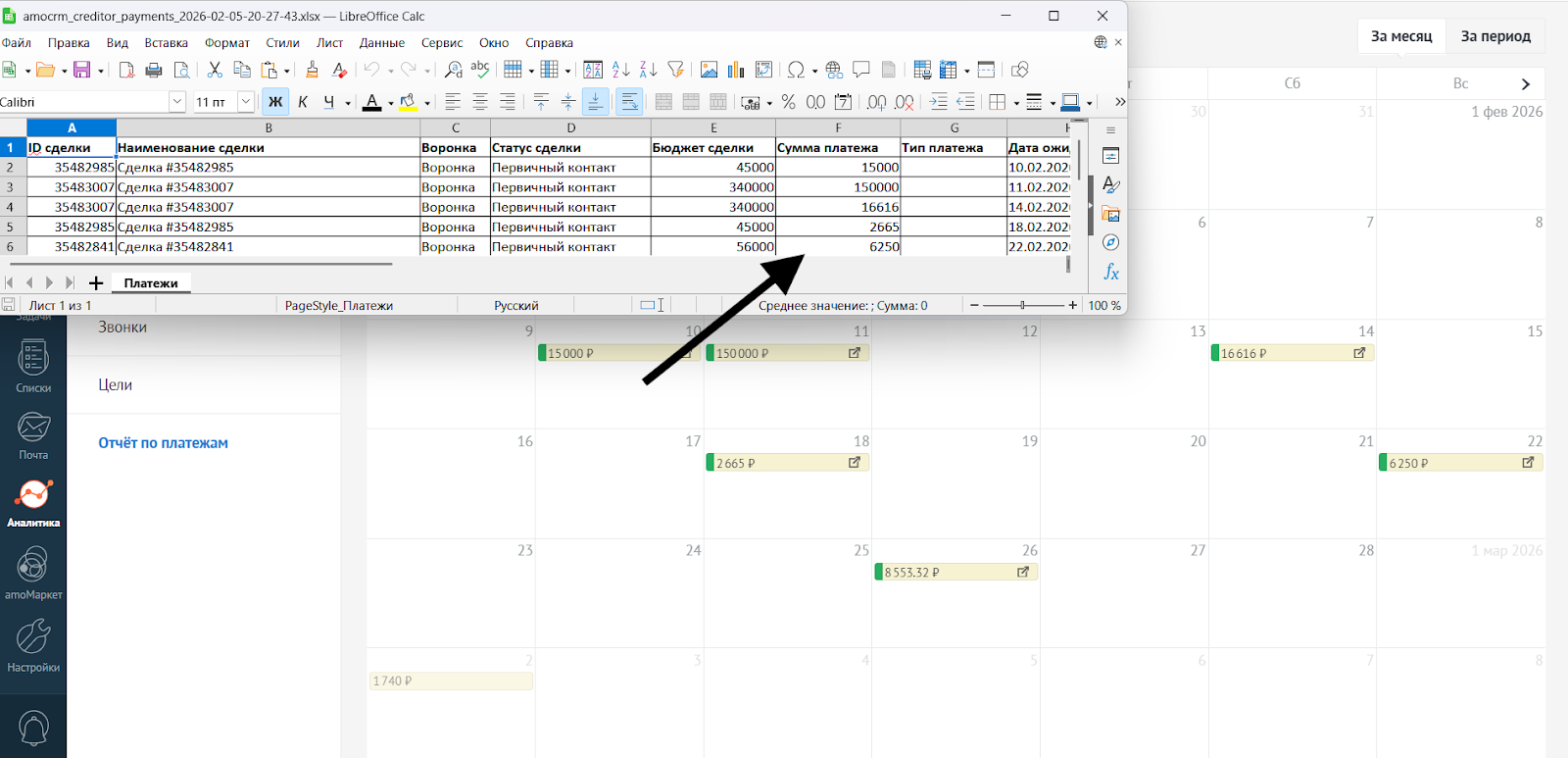1568x758 pixels.
Task: Click the AutoFilter funnel icon
Action: click(675, 70)
